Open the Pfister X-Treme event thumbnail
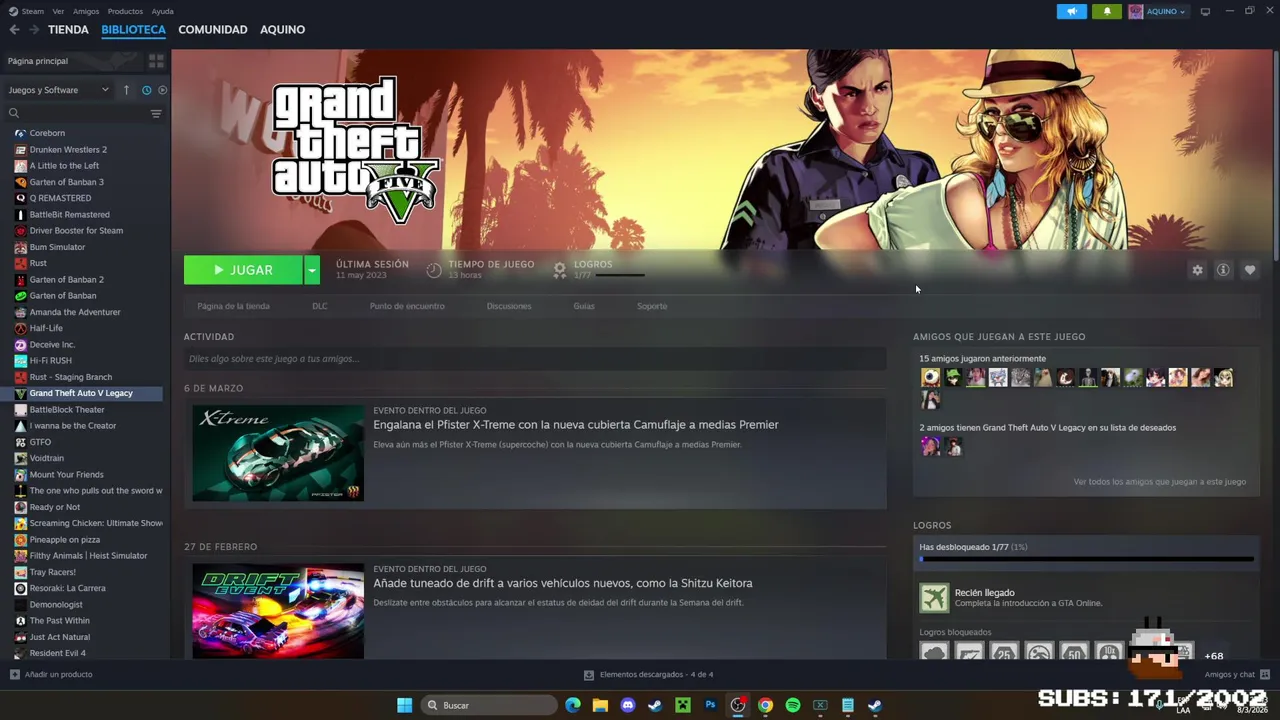Screen dimensions: 1280x720 278,453
